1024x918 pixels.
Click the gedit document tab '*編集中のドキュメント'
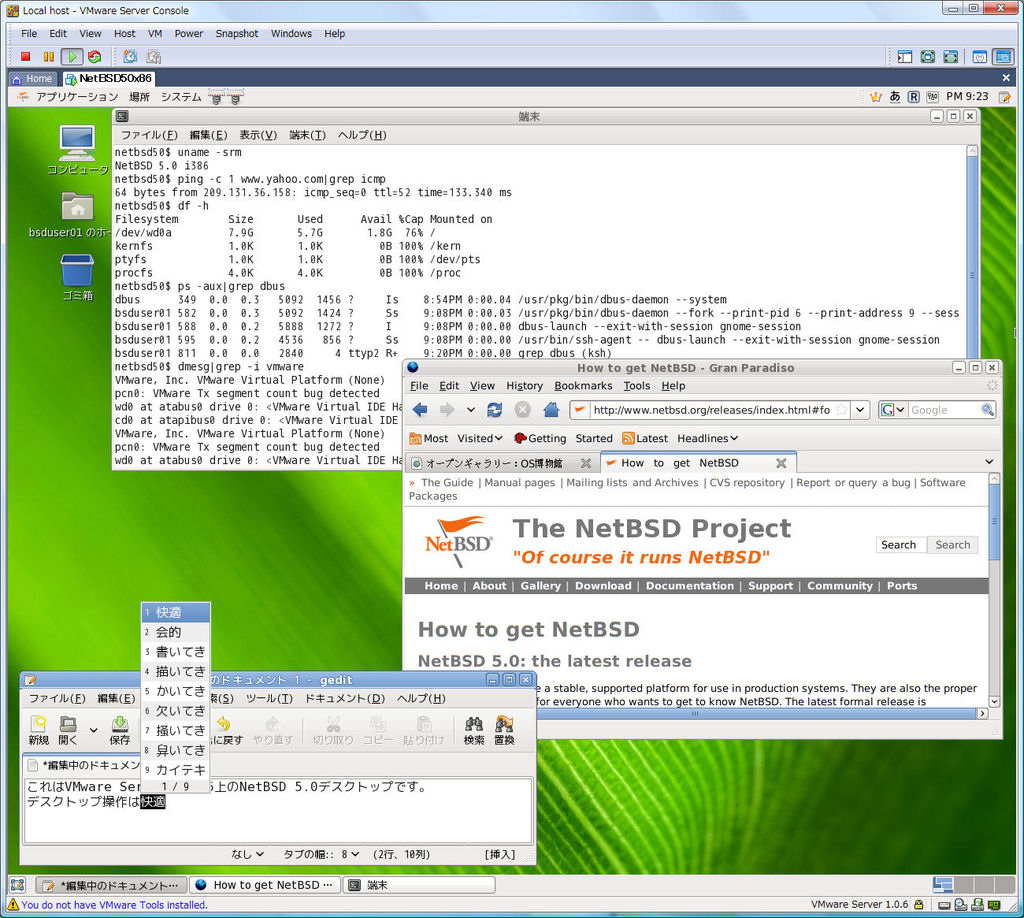pyautogui.click(x=84, y=765)
